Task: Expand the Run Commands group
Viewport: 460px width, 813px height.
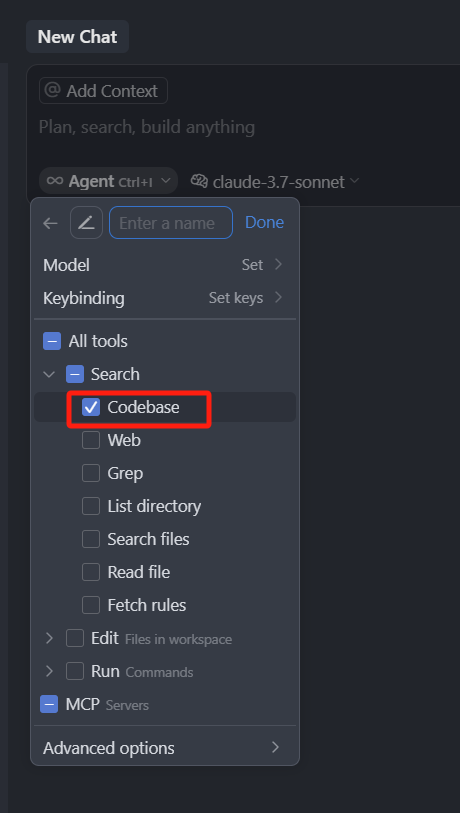Action: coord(49,671)
